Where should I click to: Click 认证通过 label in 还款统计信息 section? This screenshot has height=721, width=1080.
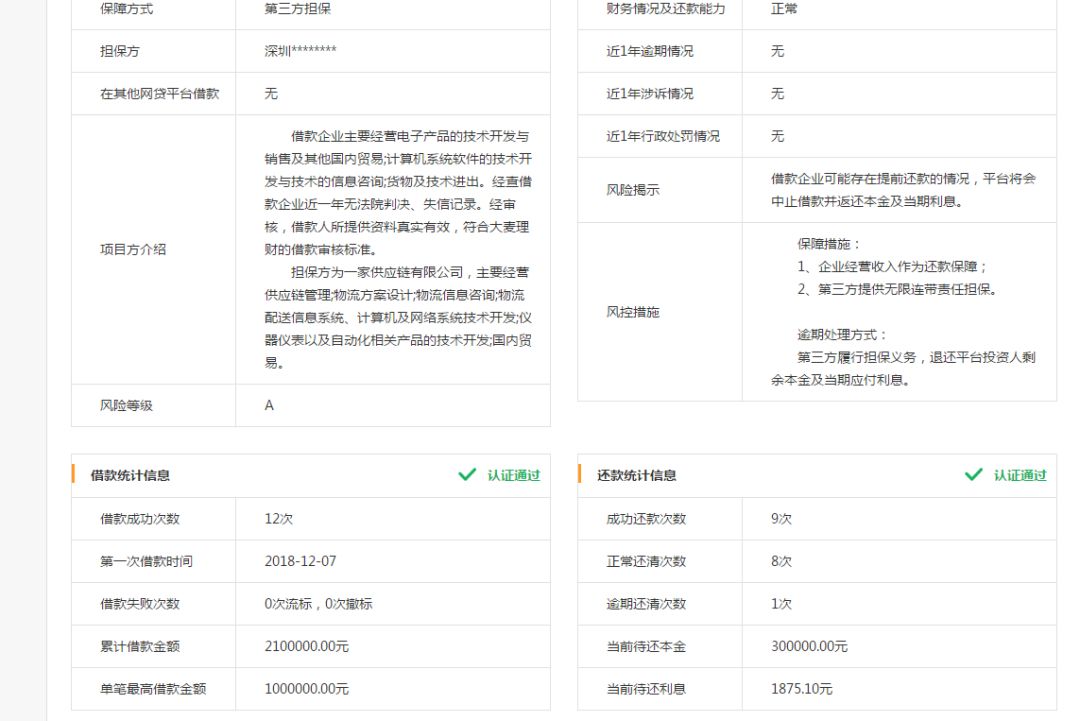coord(1019,476)
